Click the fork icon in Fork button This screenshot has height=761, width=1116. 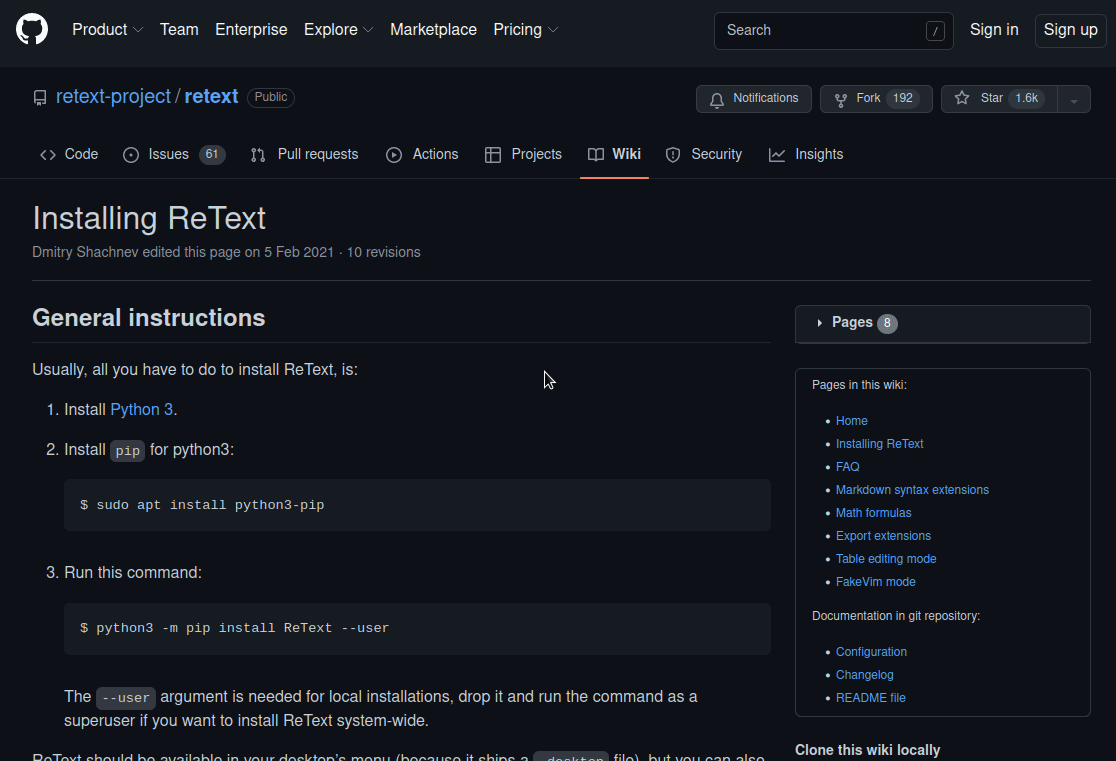(841, 99)
